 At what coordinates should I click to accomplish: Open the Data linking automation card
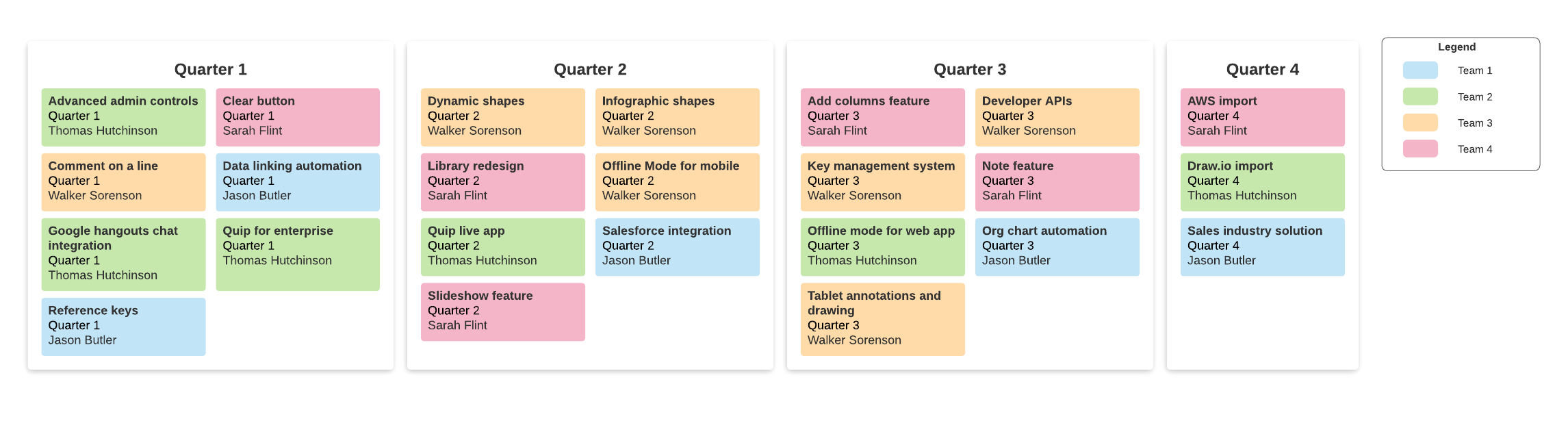(298, 181)
